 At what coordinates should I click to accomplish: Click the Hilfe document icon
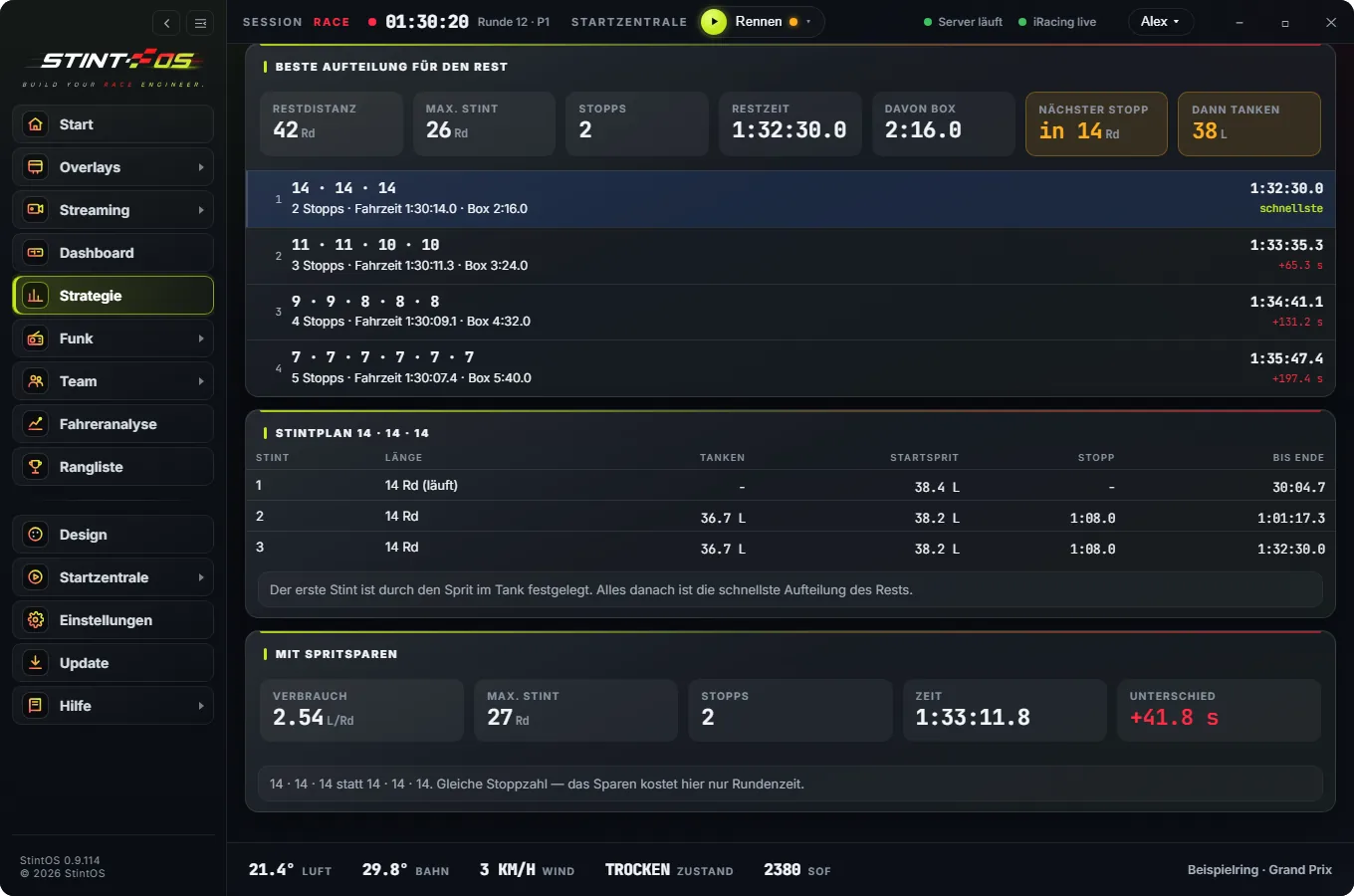pyautogui.click(x=36, y=706)
